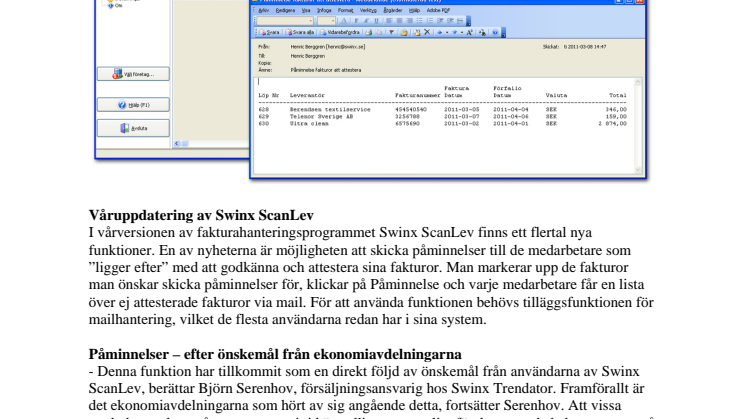This screenshot has height=419, width=746.
Task: Open the Format menu
Action: (345, 10)
